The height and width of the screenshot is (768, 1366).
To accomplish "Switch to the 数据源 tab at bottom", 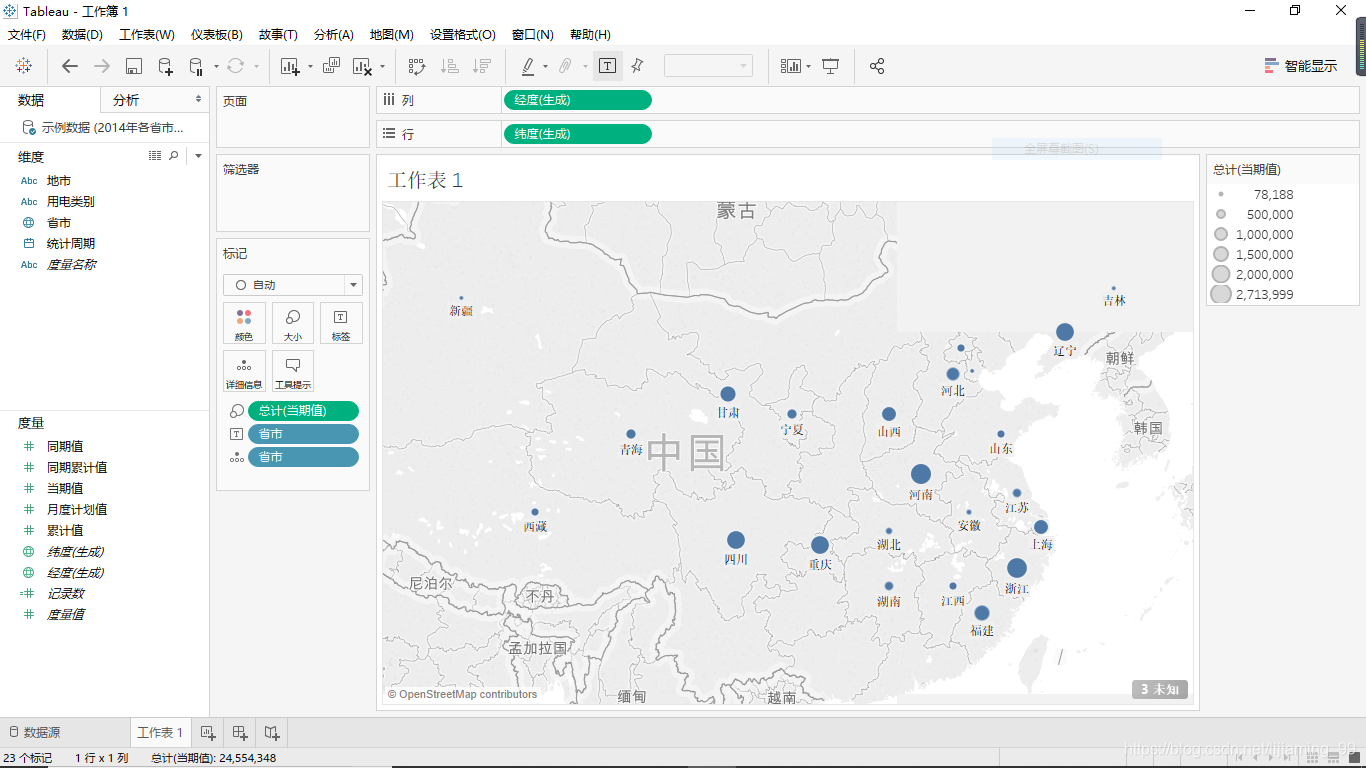I will click(x=35, y=733).
